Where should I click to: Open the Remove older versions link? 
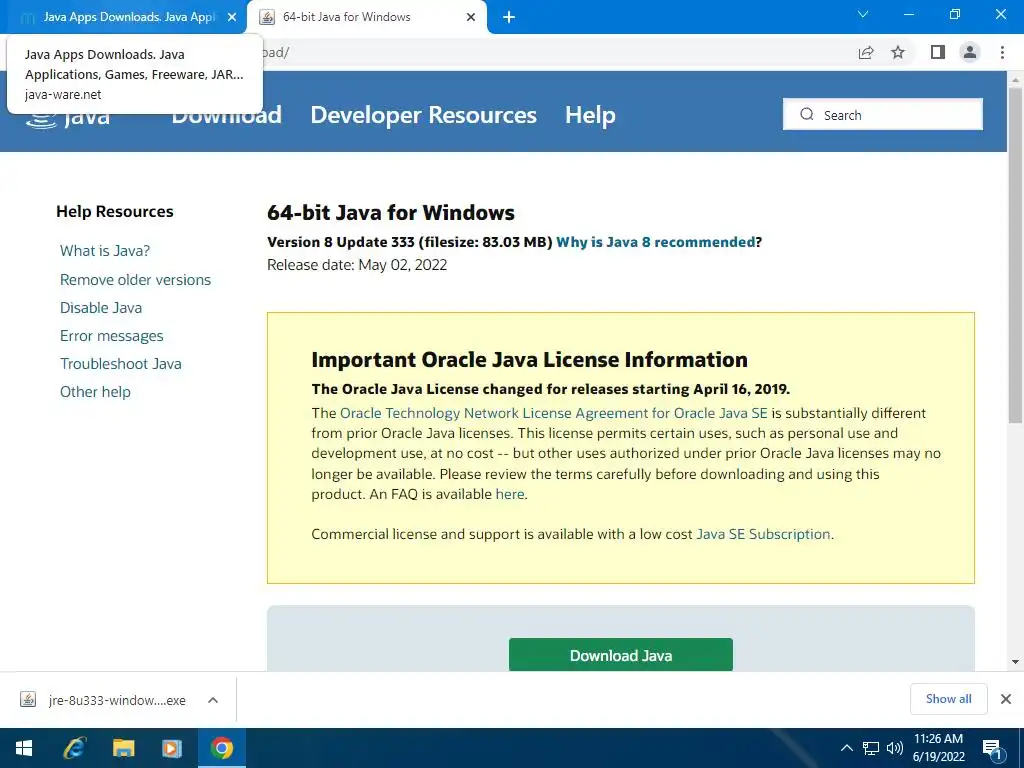(135, 280)
